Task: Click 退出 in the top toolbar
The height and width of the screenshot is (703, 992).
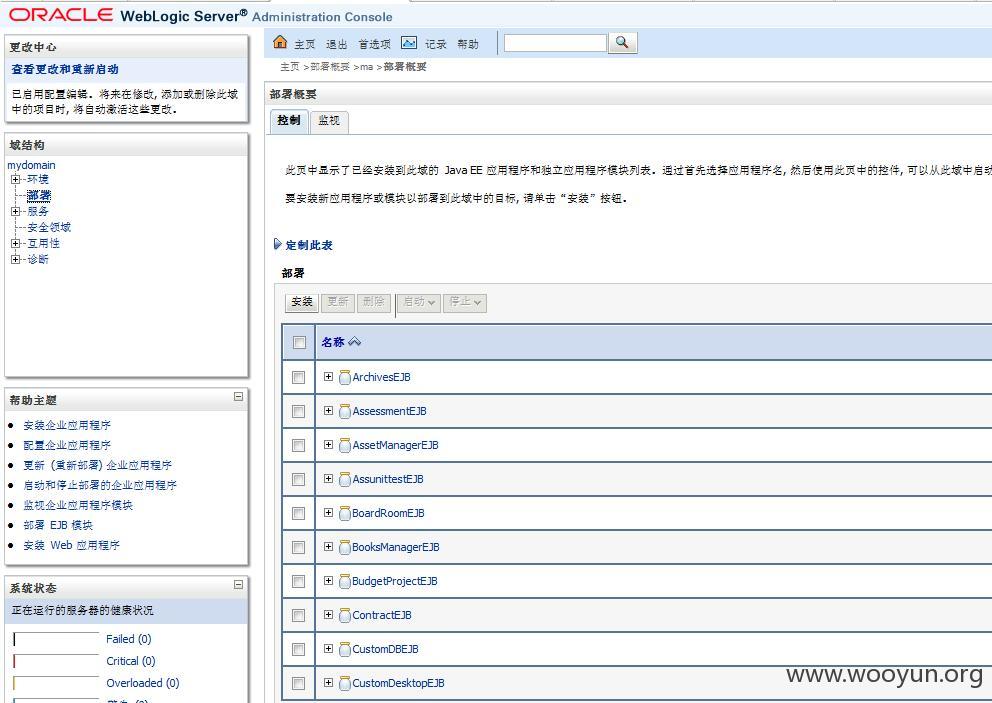Action: click(337, 44)
